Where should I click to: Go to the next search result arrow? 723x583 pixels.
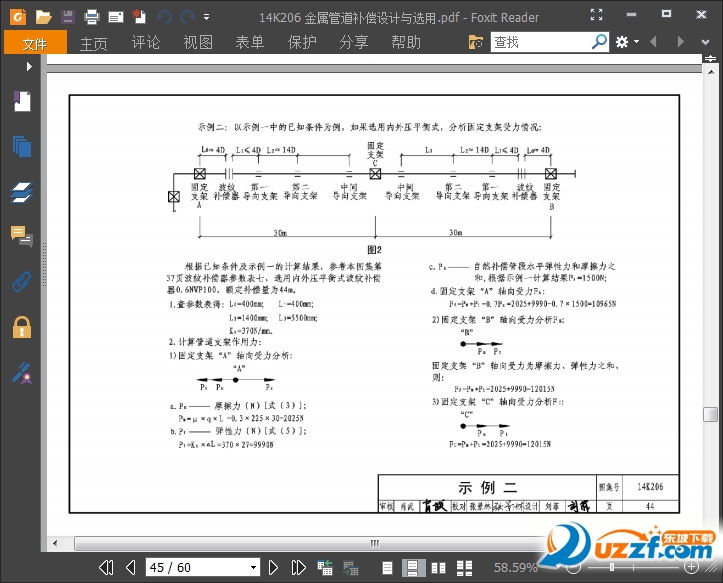point(681,42)
